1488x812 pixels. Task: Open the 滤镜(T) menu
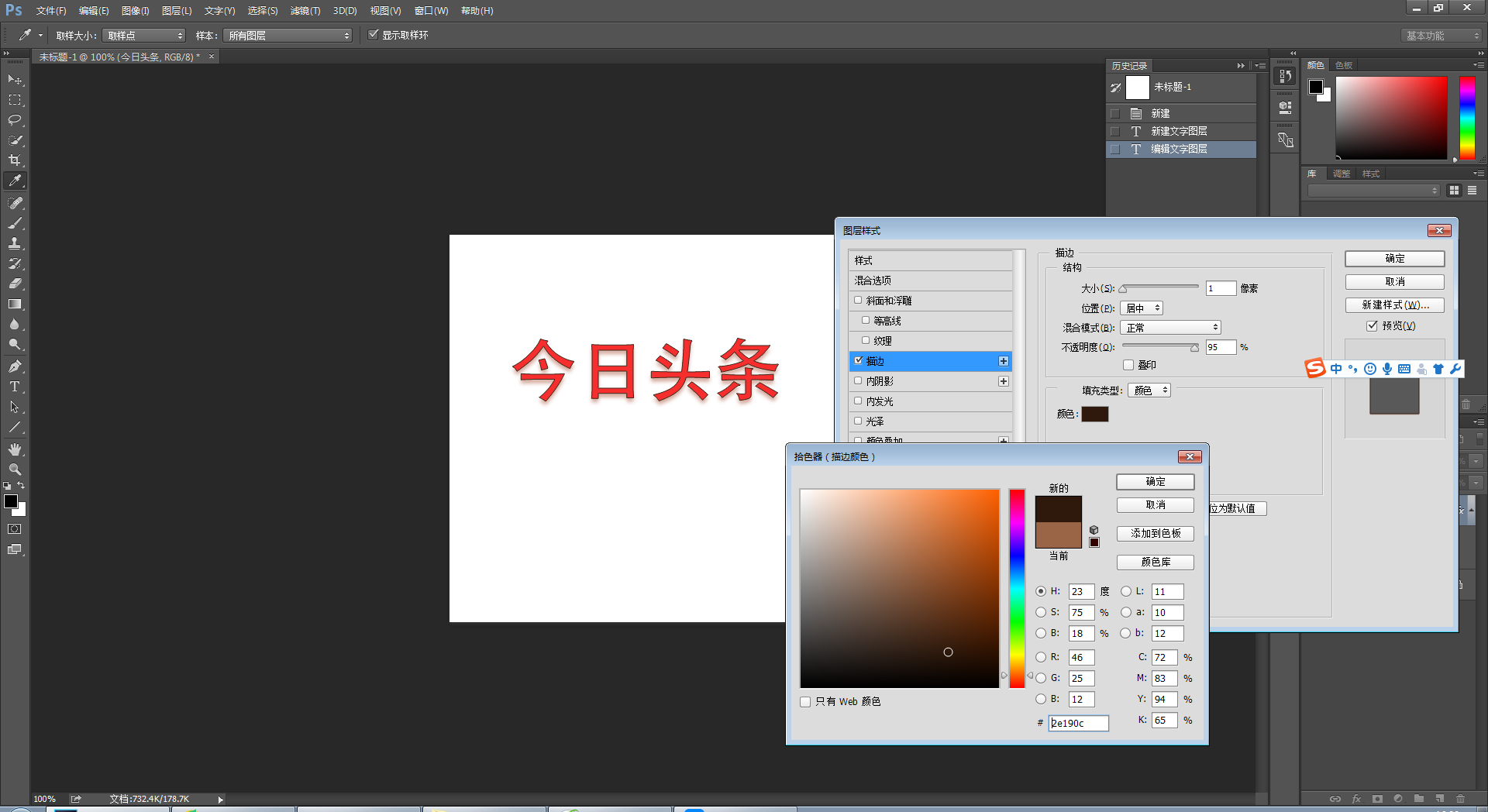pos(305,11)
